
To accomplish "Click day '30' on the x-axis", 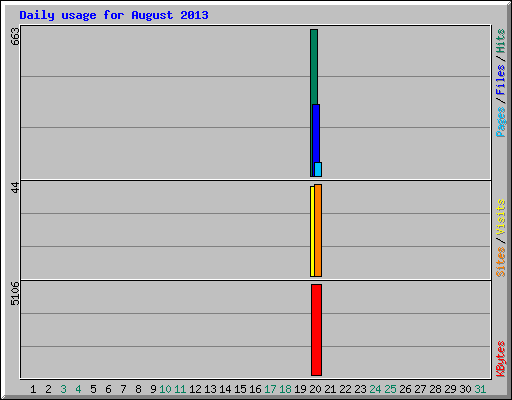I will 465,389.
